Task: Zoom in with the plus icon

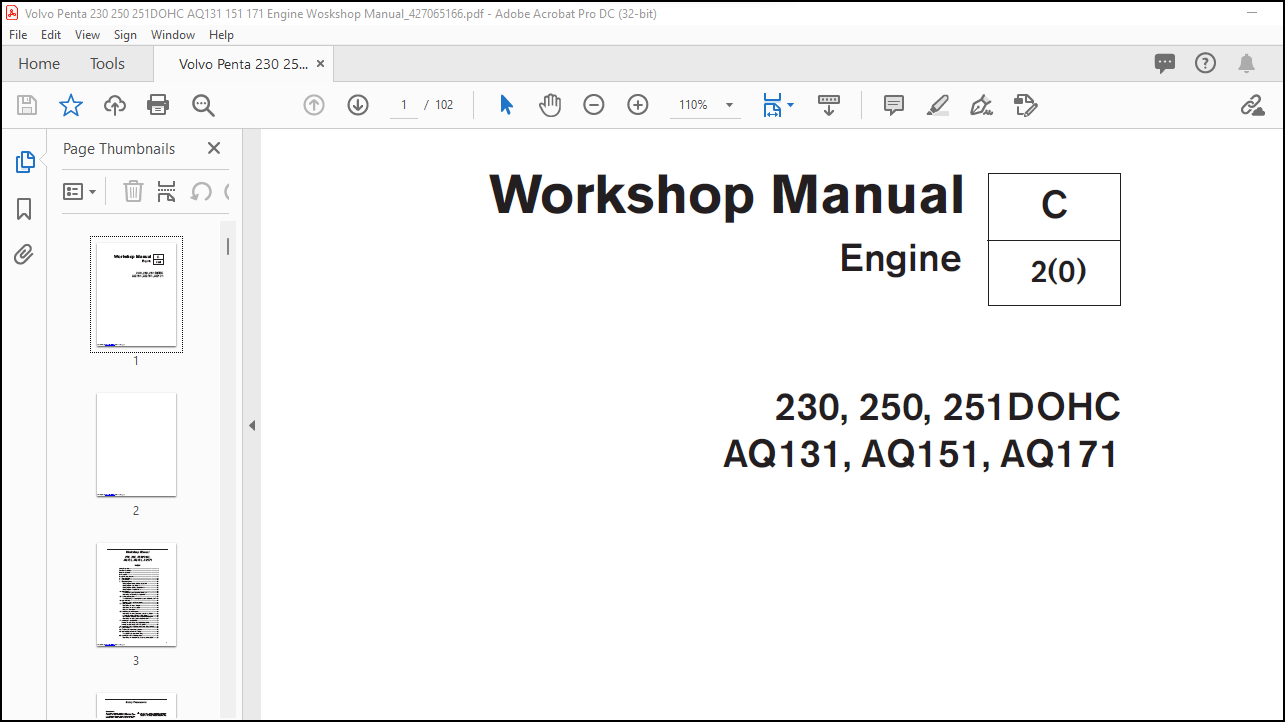Action: coord(638,105)
